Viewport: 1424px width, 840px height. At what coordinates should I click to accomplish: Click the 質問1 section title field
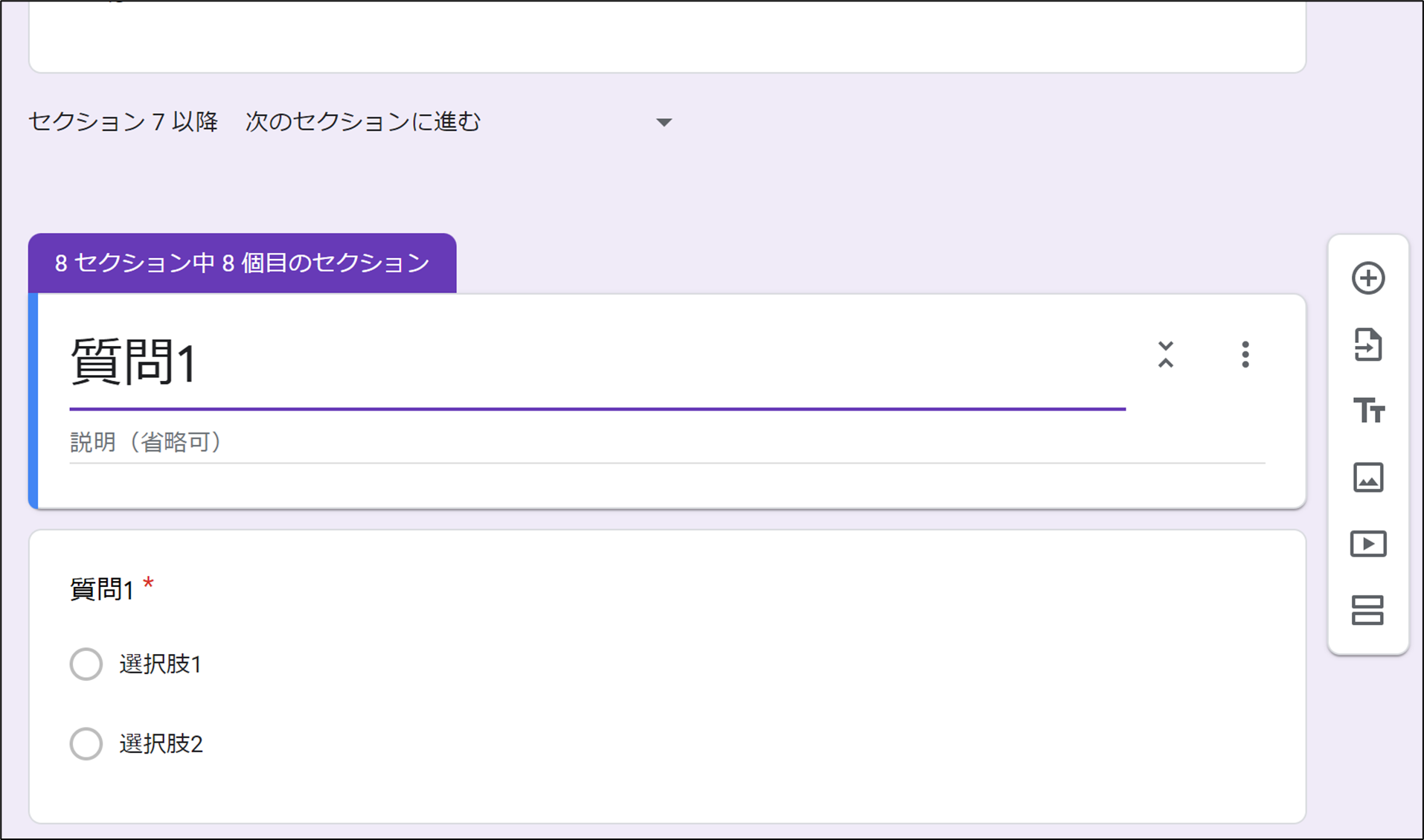(597, 362)
